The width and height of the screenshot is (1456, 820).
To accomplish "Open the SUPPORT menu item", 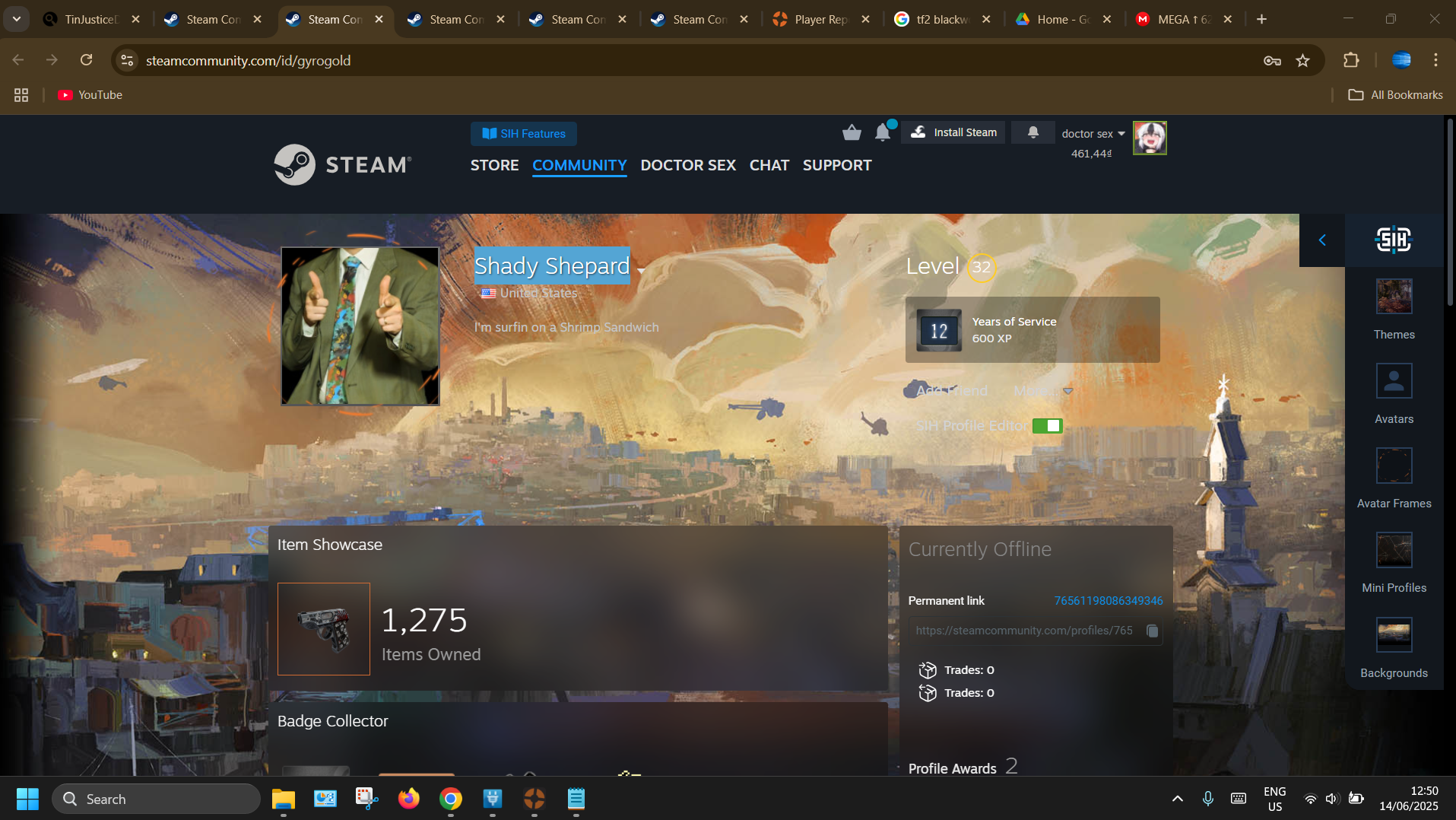I will click(x=837, y=165).
